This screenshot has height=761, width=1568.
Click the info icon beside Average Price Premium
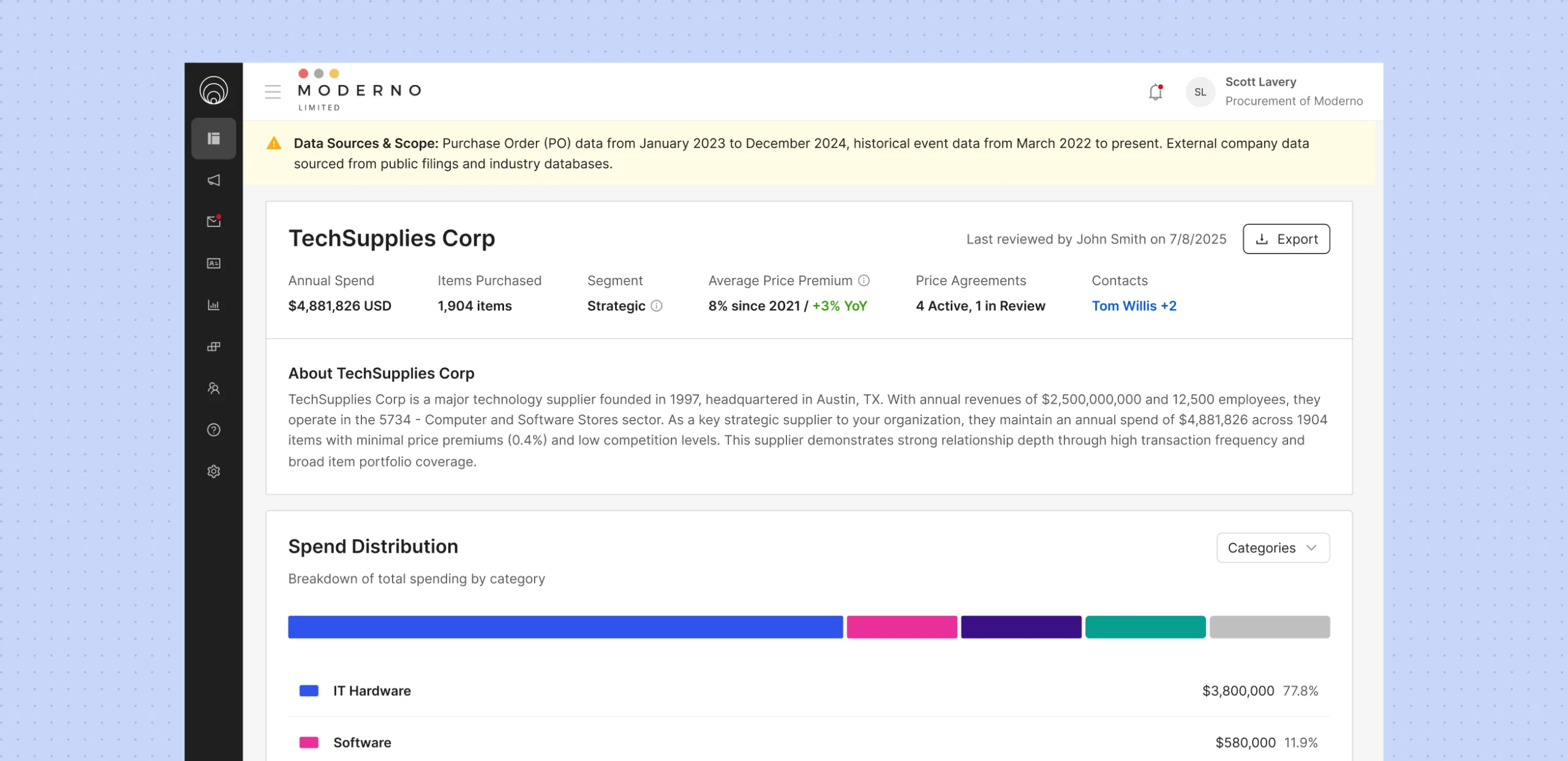click(864, 280)
